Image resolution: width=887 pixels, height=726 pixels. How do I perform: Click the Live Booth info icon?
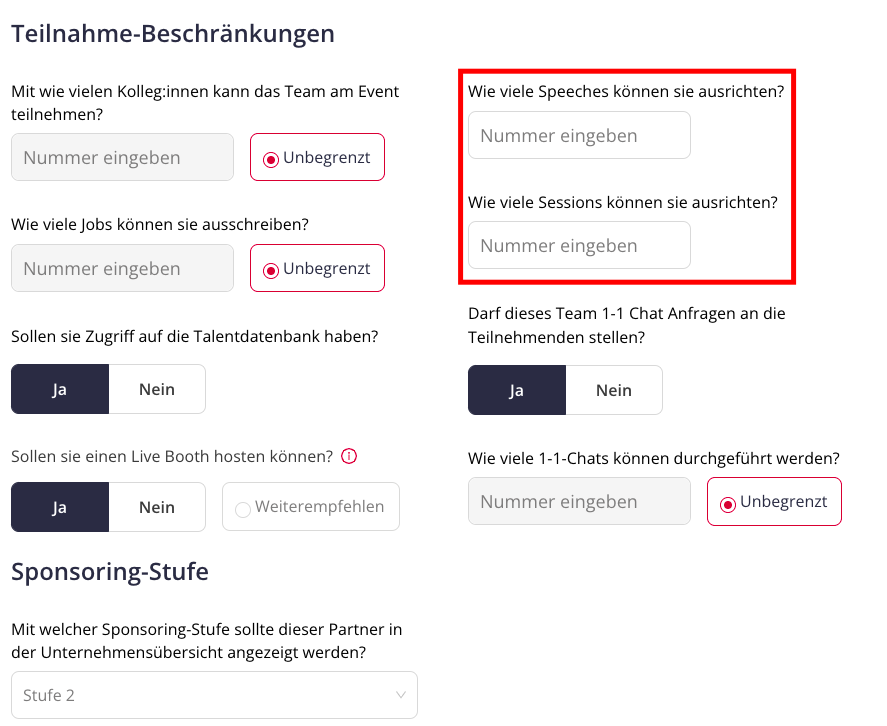tap(349, 456)
